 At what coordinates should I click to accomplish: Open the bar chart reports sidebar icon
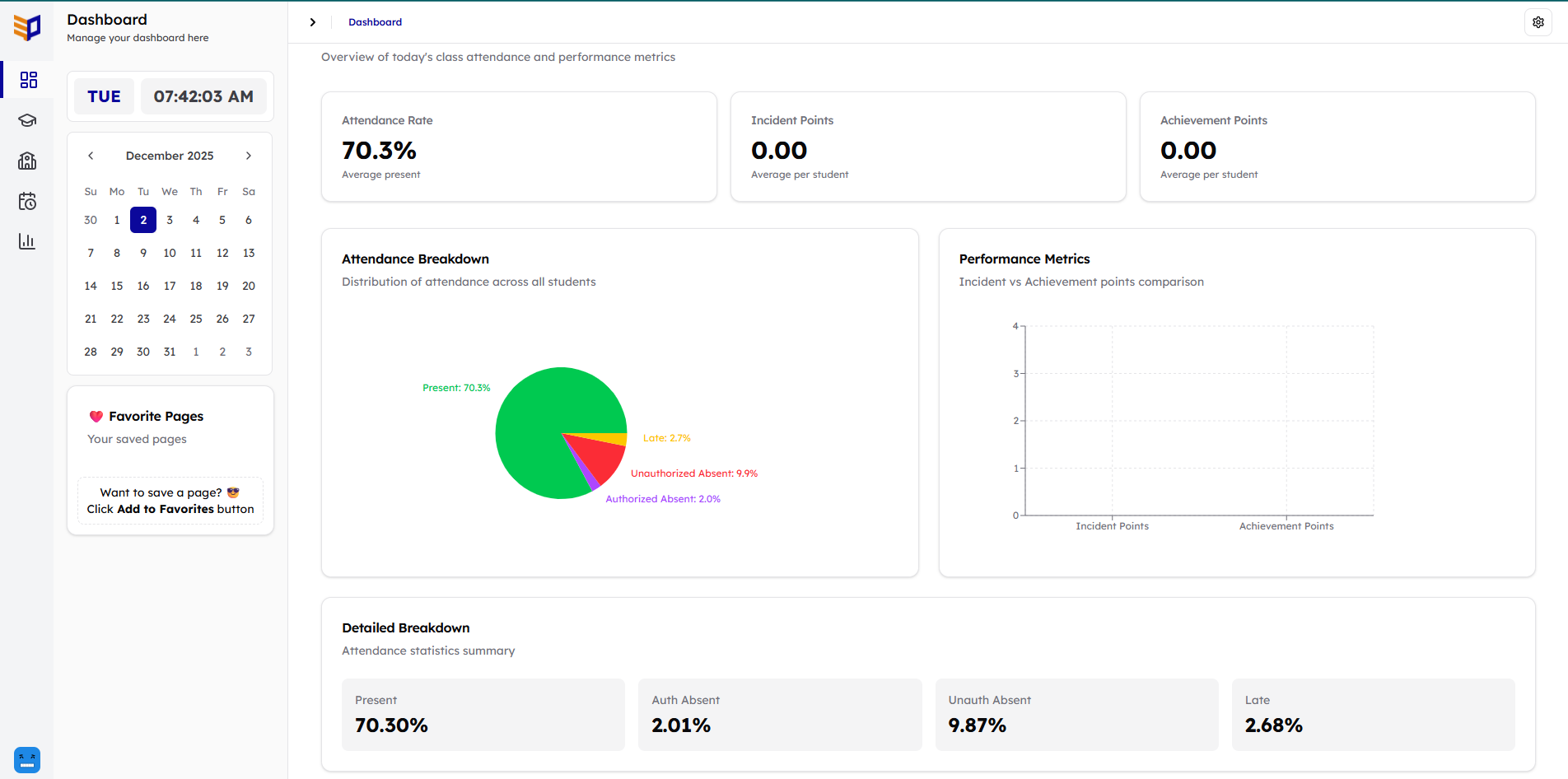tap(28, 241)
